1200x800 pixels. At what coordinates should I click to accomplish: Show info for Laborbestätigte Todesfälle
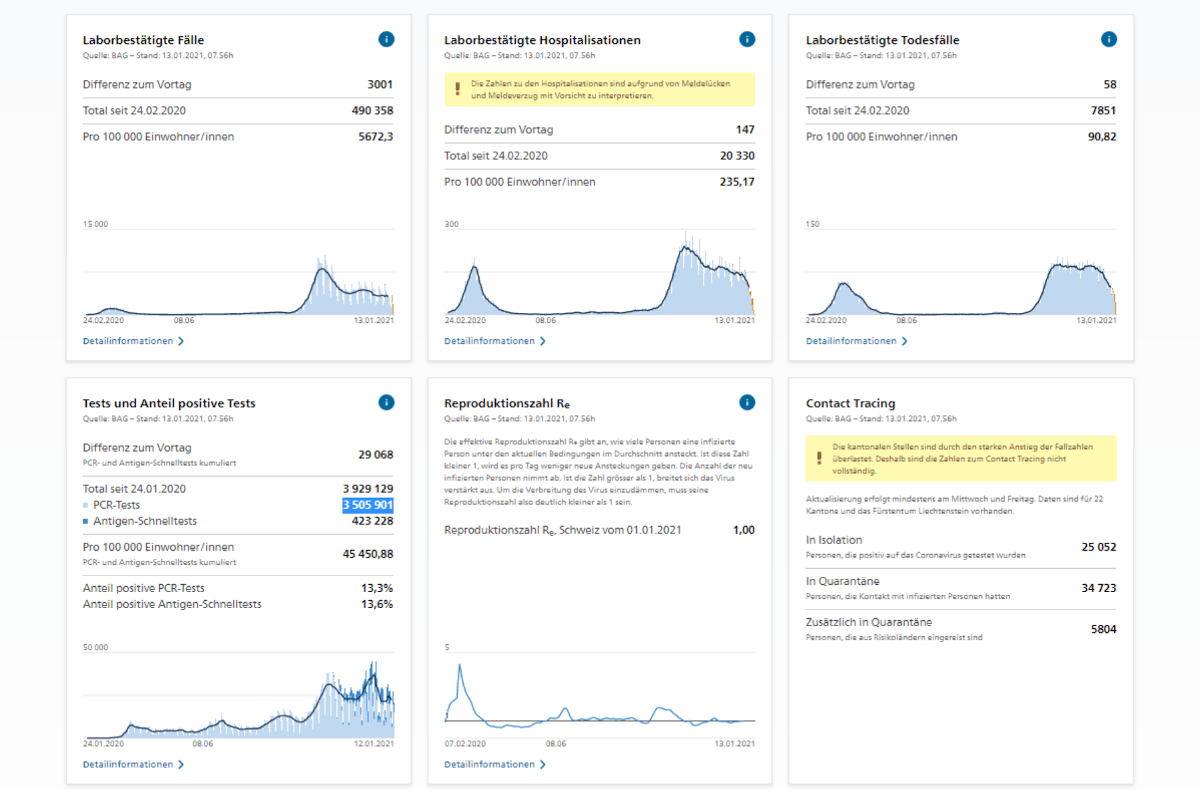click(x=1109, y=39)
